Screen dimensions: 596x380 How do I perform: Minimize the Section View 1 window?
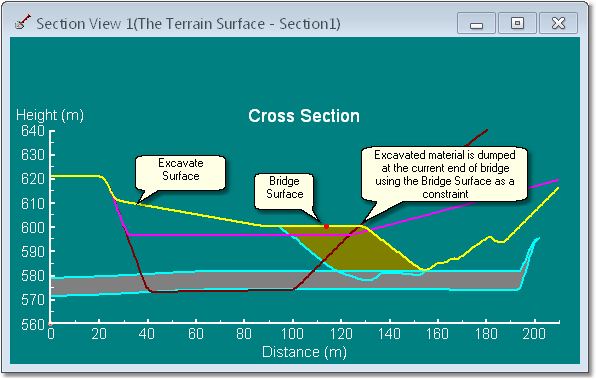[x=476, y=23]
